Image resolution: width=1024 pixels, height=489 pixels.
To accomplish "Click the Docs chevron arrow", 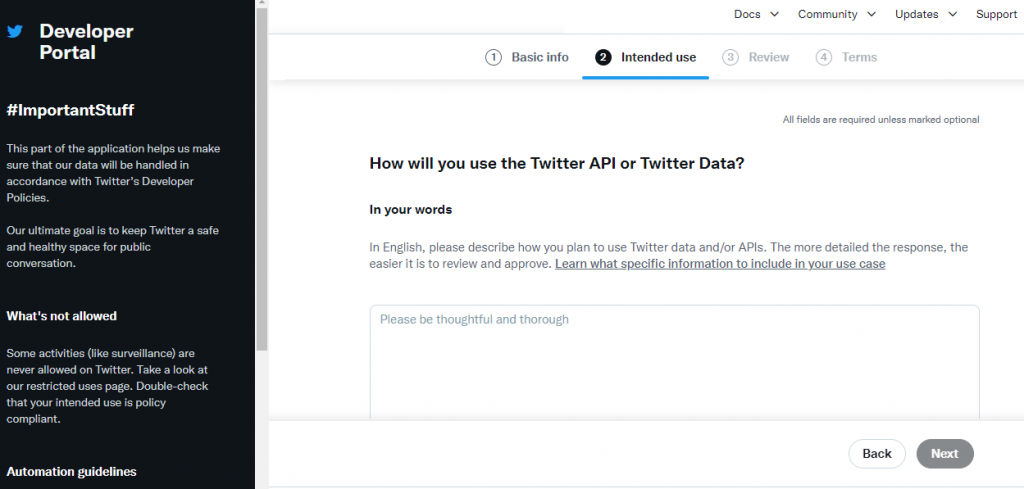I will [x=774, y=14].
